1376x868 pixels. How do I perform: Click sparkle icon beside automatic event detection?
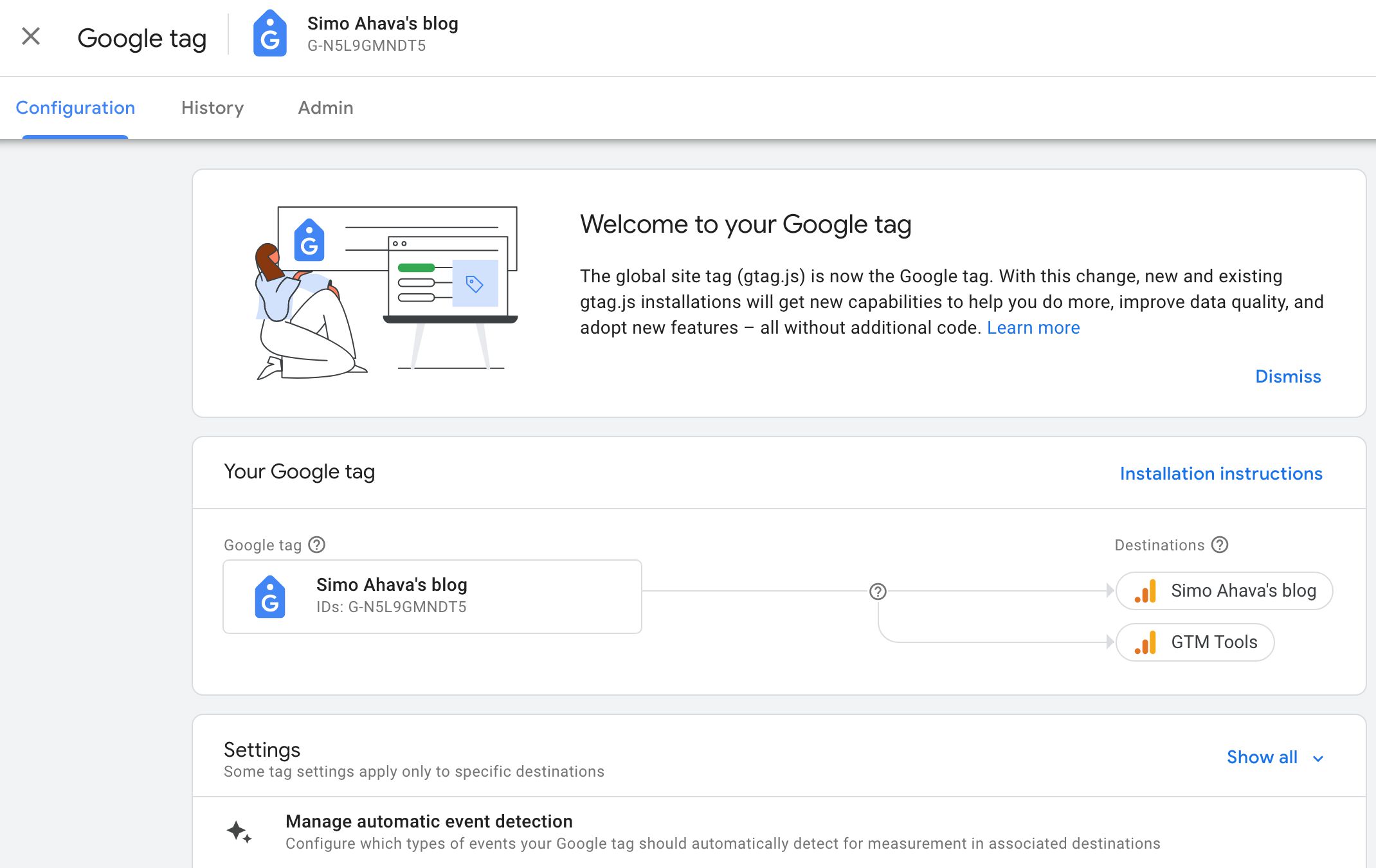[239, 831]
